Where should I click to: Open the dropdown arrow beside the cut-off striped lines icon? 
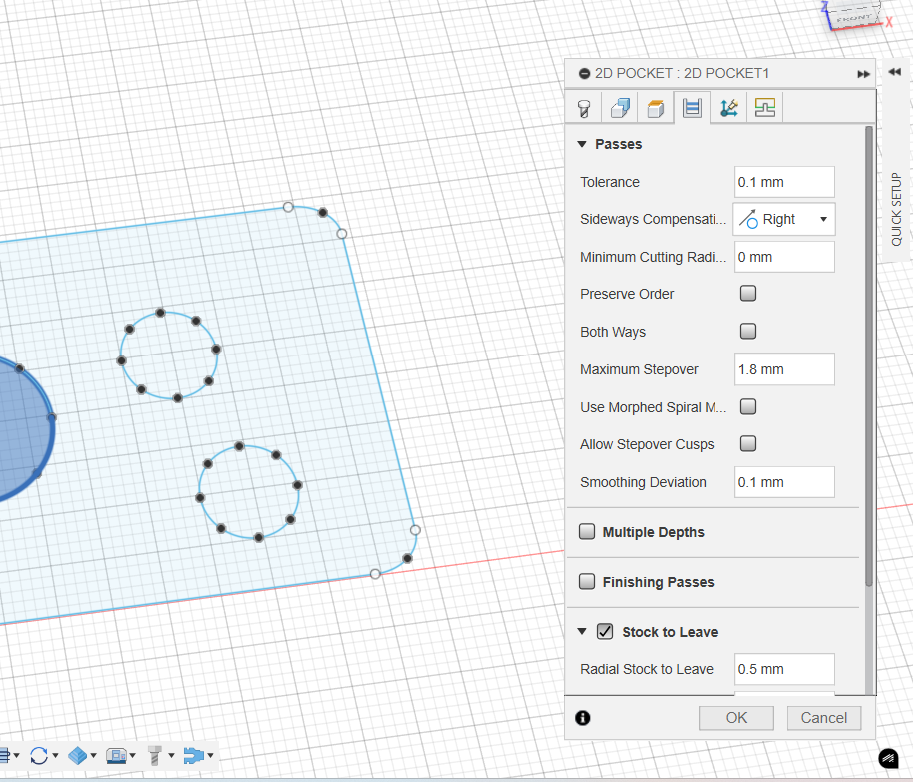point(16,756)
